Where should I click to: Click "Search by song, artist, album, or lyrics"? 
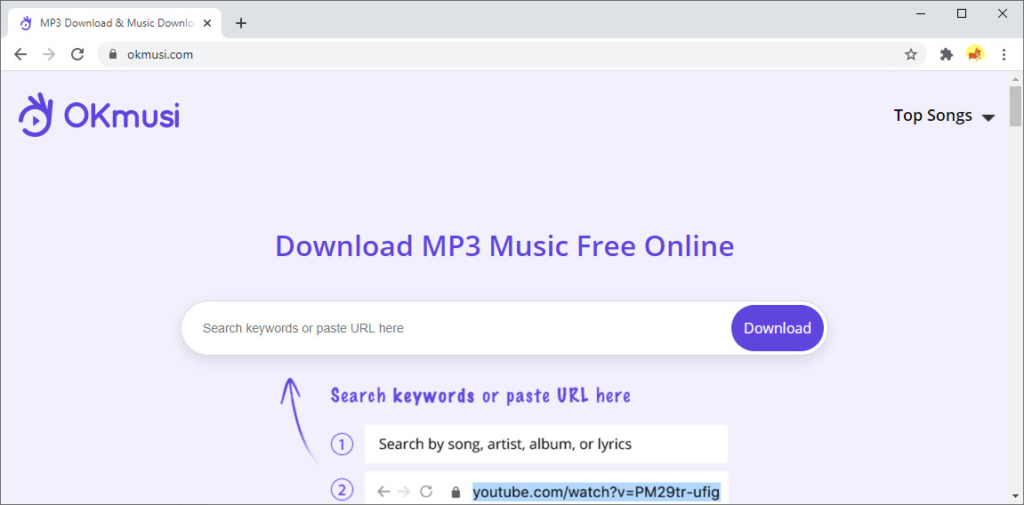click(546, 444)
